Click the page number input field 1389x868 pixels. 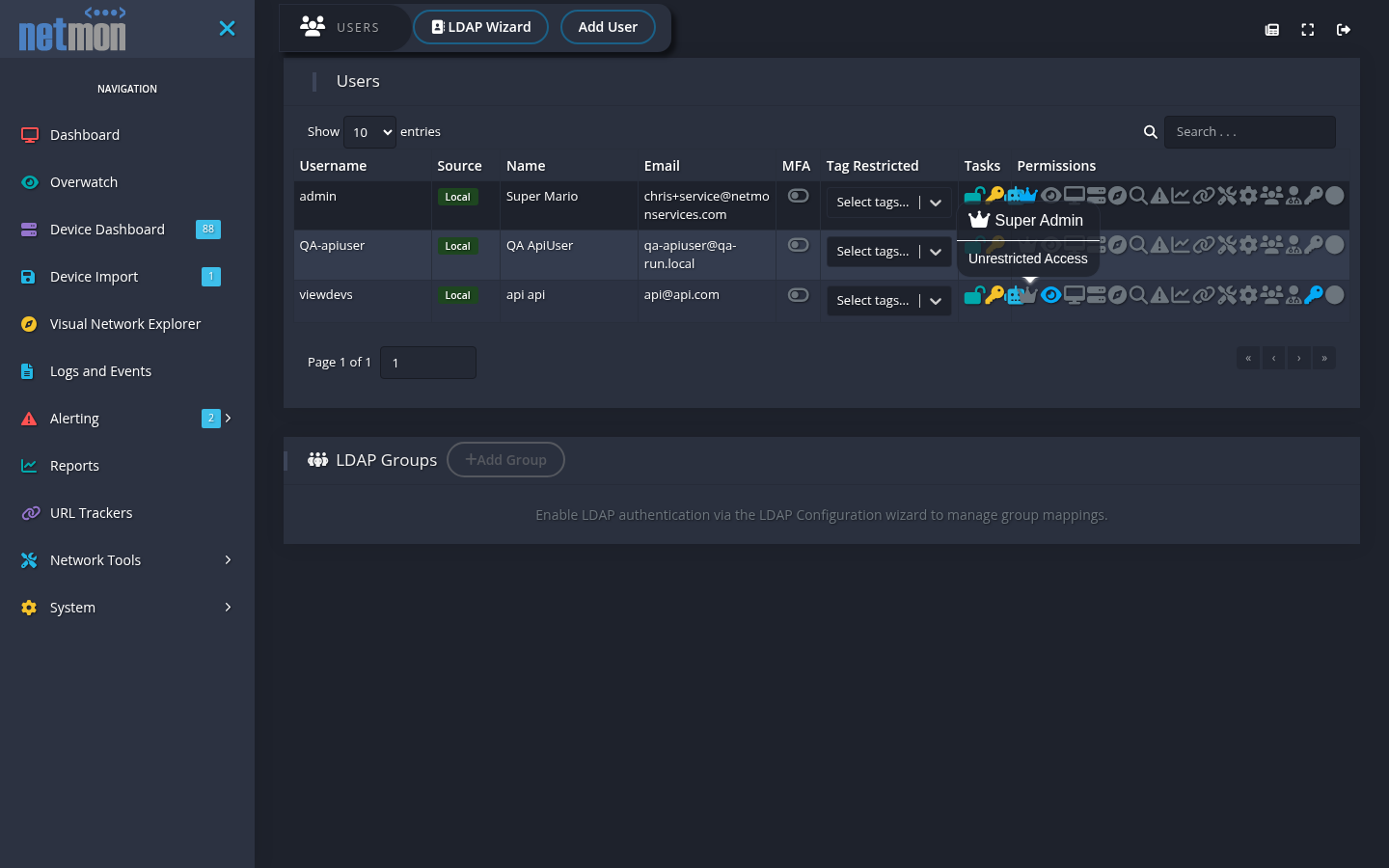[x=428, y=363]
